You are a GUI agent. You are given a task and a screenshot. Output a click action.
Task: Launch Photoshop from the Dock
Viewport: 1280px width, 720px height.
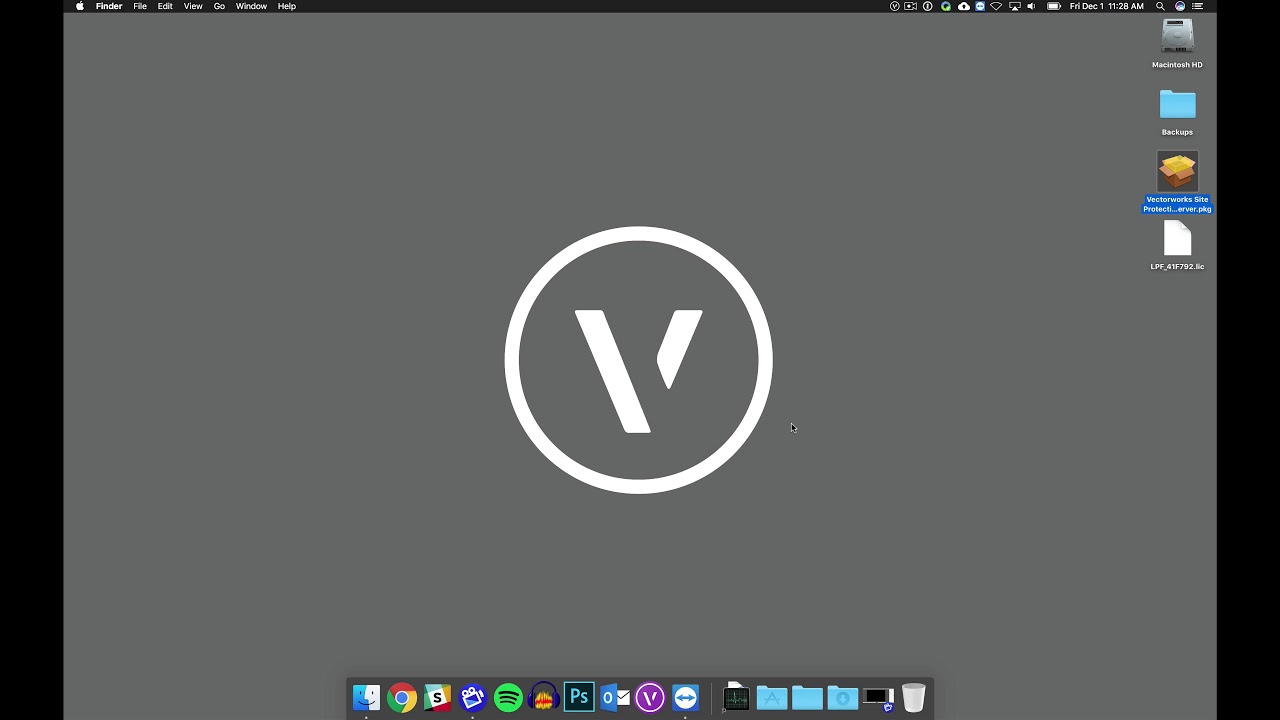click(579, 697)
